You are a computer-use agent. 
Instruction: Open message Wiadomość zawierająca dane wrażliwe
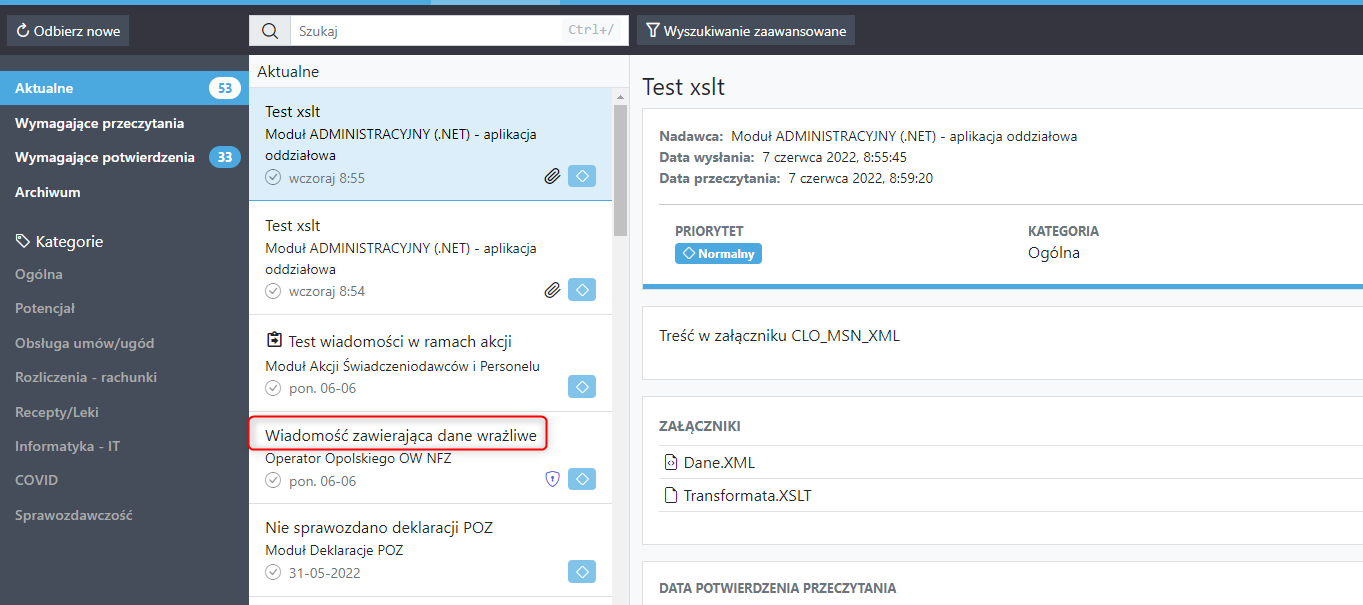(400, 436)
